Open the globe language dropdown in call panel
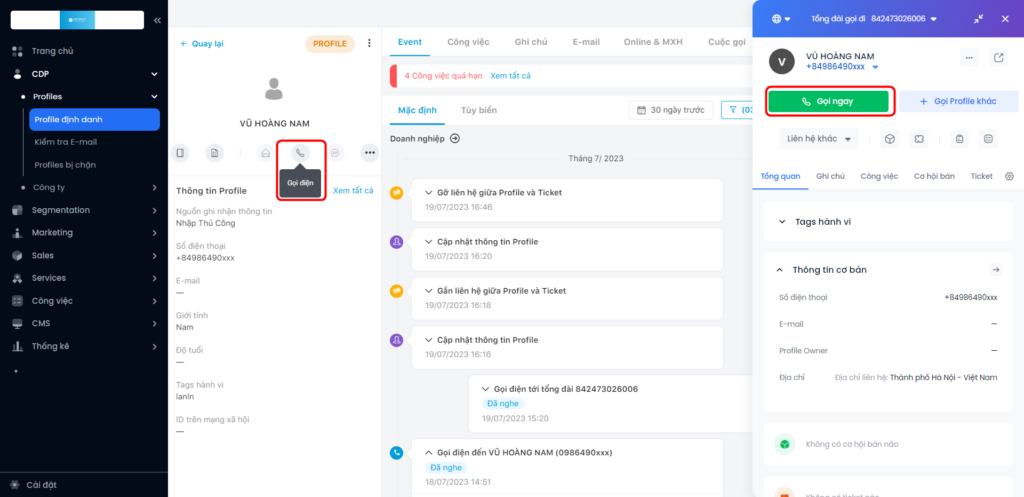 pos(781,19)
